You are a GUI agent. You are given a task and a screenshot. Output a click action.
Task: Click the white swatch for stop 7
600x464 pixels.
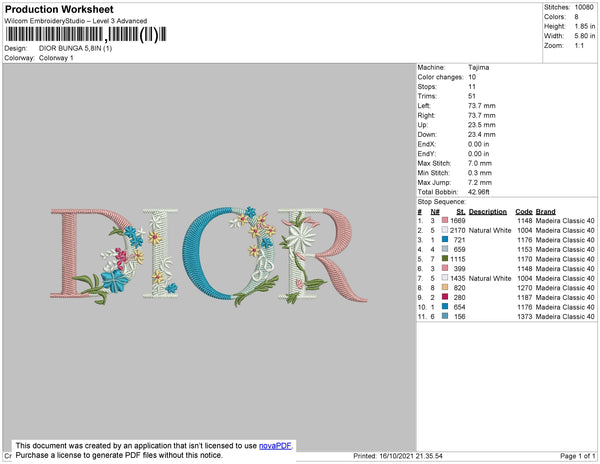coord(445,278)
